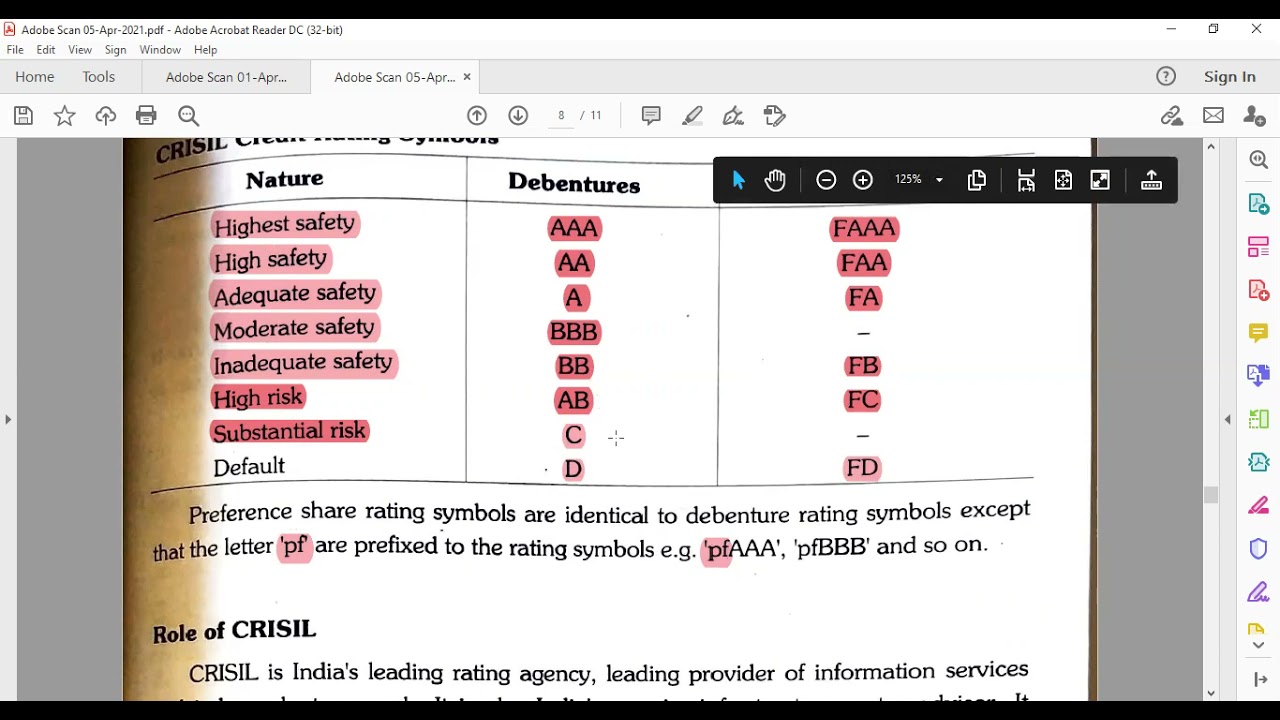Print the document via printer icon
The height and width of the screenshot is (720, 1280).
click(x=146, y=116)
